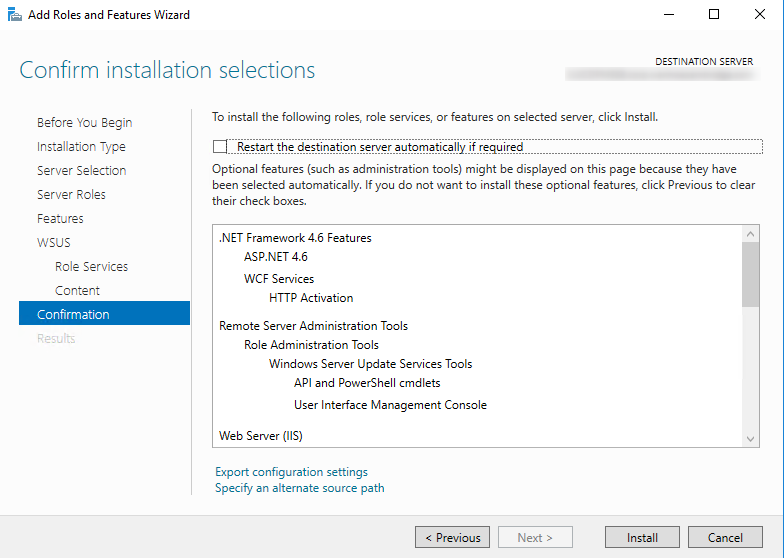
Task: Open the Features step
Action: coord(60,218)
